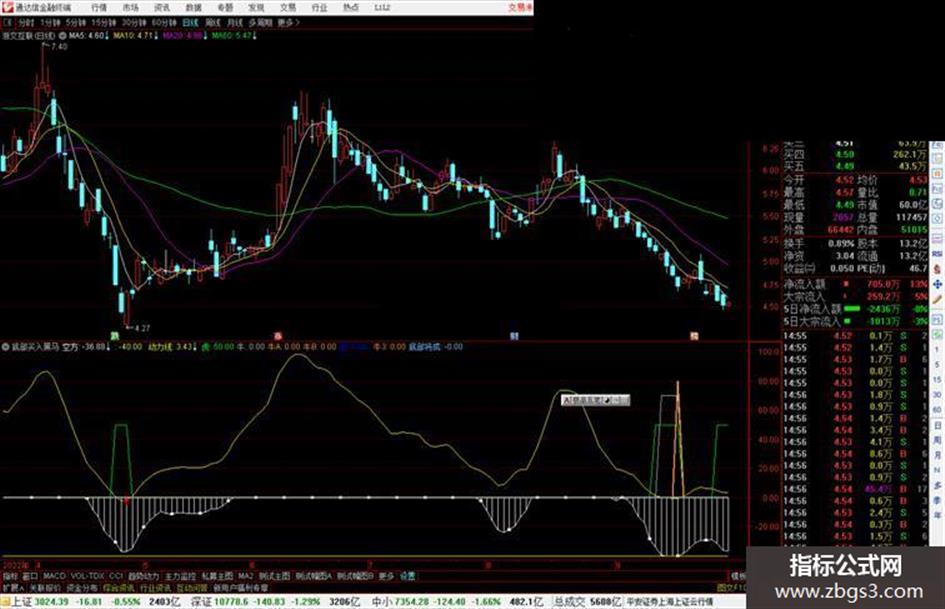Click the 上证 index in the status bar
Viewport: 945px width, 609px height.
[22, 602]
